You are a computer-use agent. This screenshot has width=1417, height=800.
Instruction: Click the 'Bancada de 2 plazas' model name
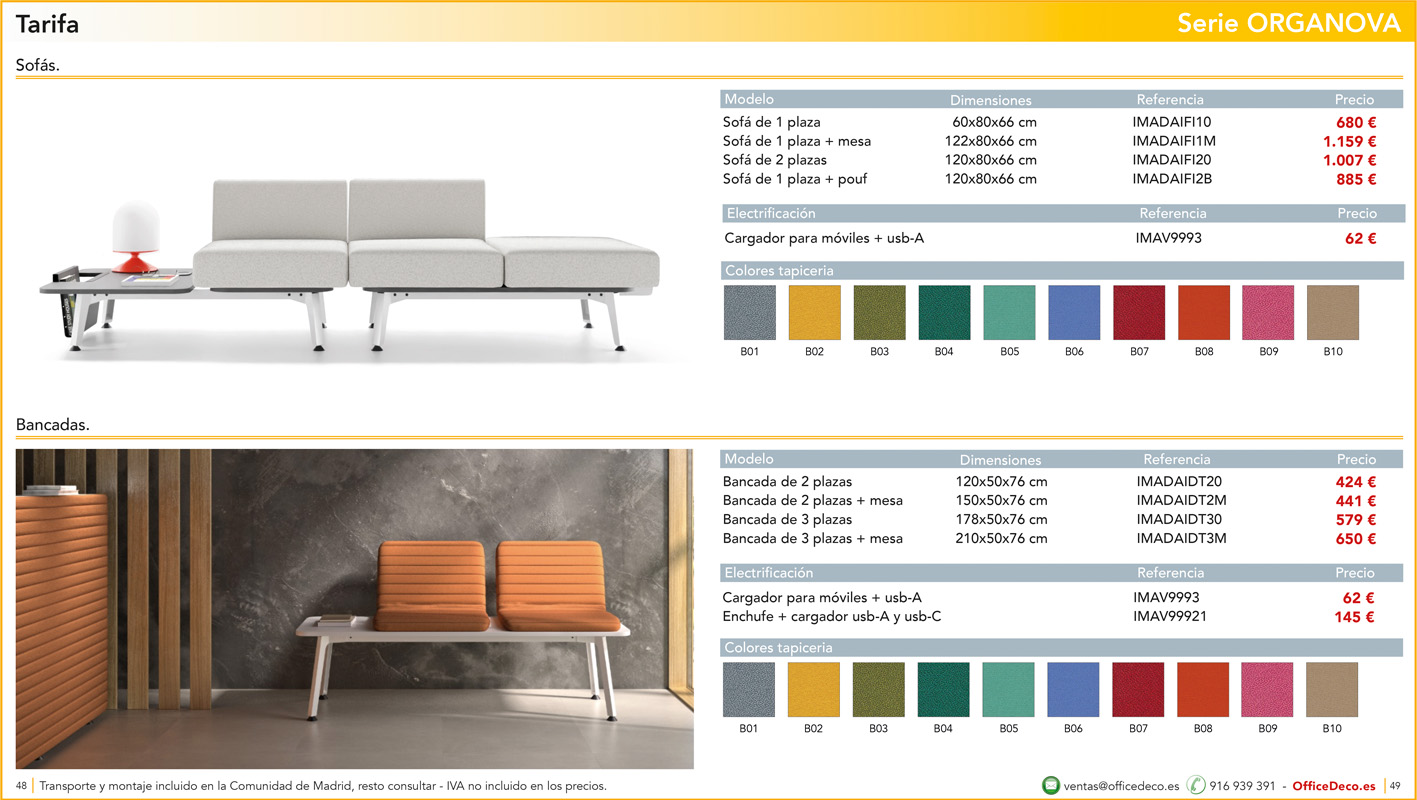pos(787,482)
